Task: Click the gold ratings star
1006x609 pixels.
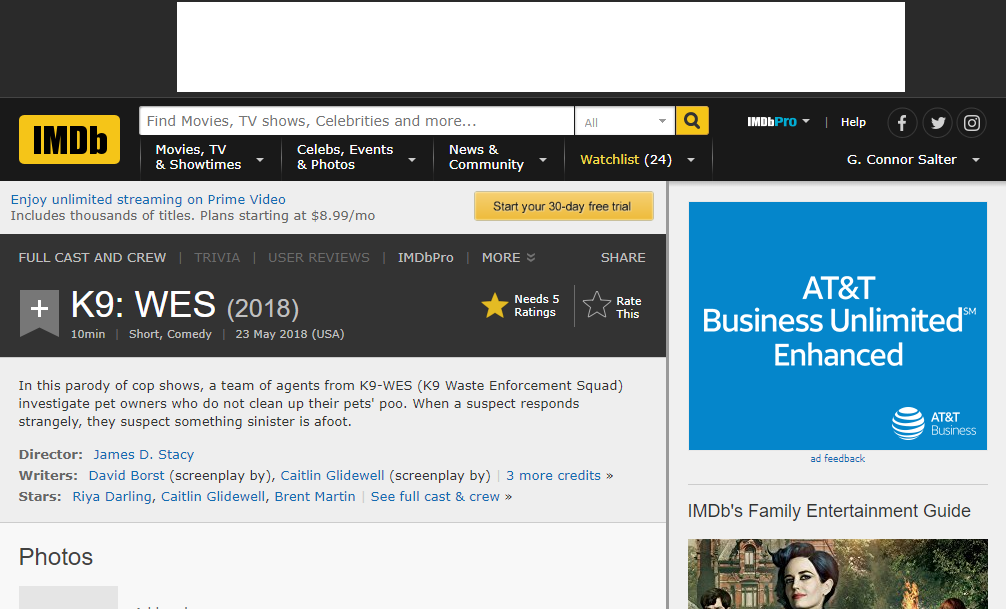Action: (x=495, y=305)
